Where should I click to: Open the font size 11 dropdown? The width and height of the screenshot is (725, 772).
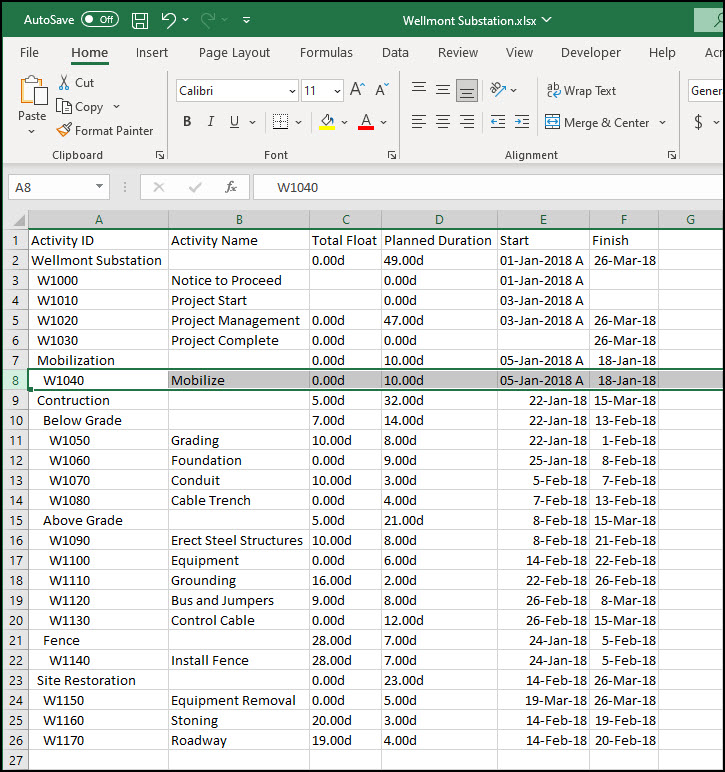[x=337, y=91]
